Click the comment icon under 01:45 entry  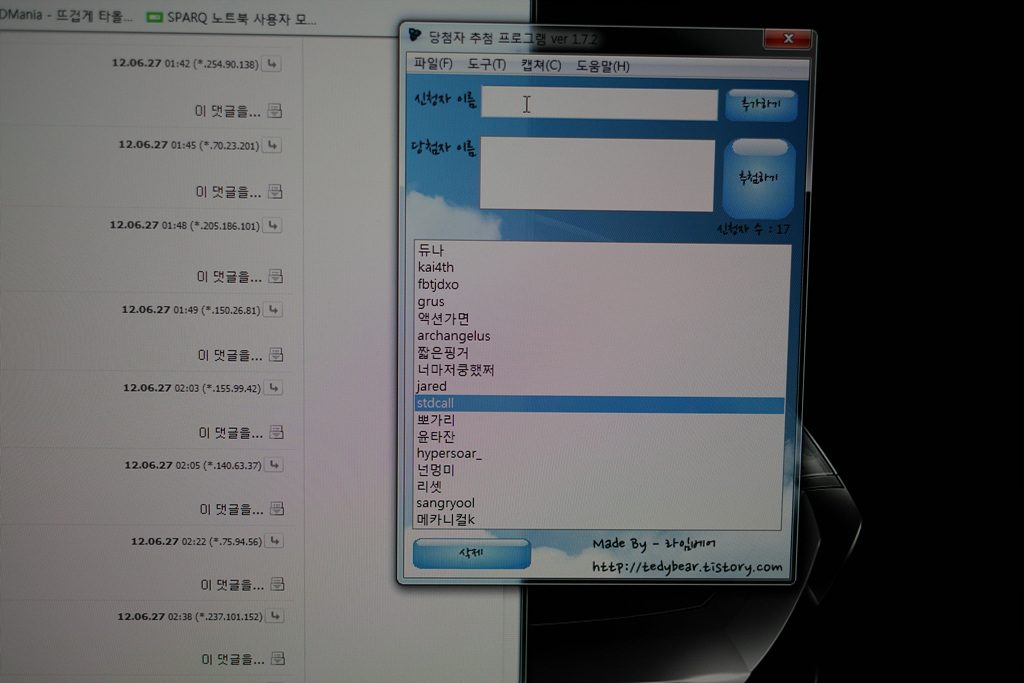(x=276, y=191)
